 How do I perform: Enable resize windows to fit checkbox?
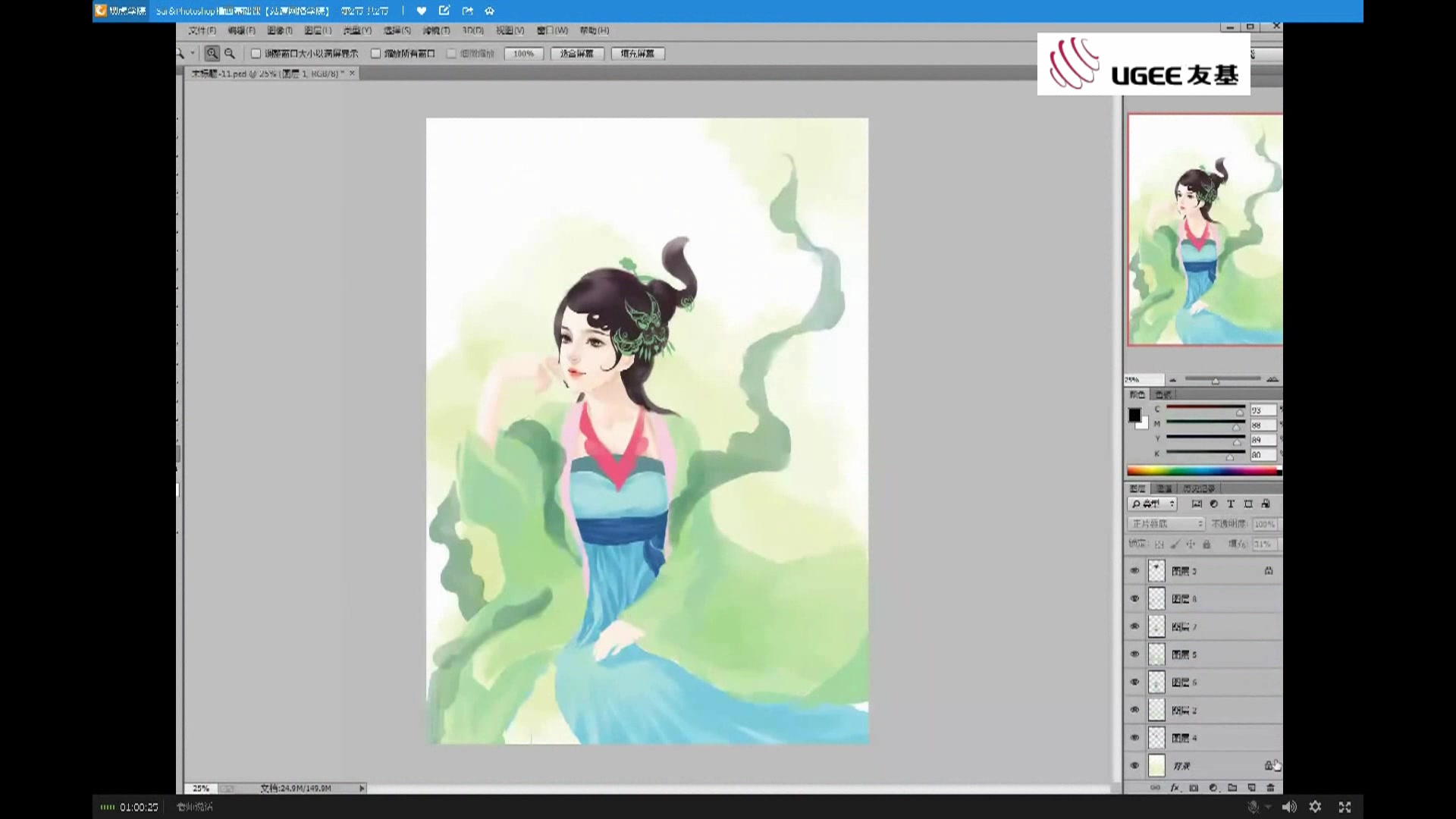(256, 53)
